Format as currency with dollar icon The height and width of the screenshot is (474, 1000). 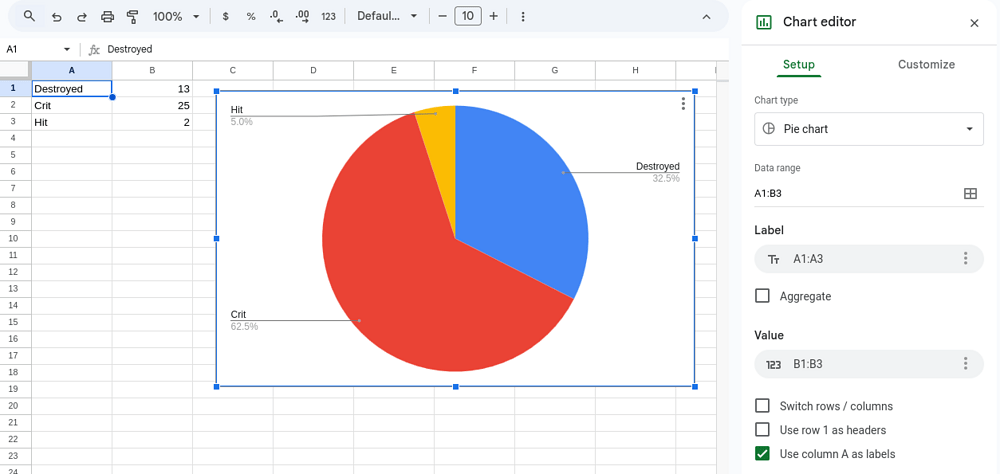click(226, 16)
